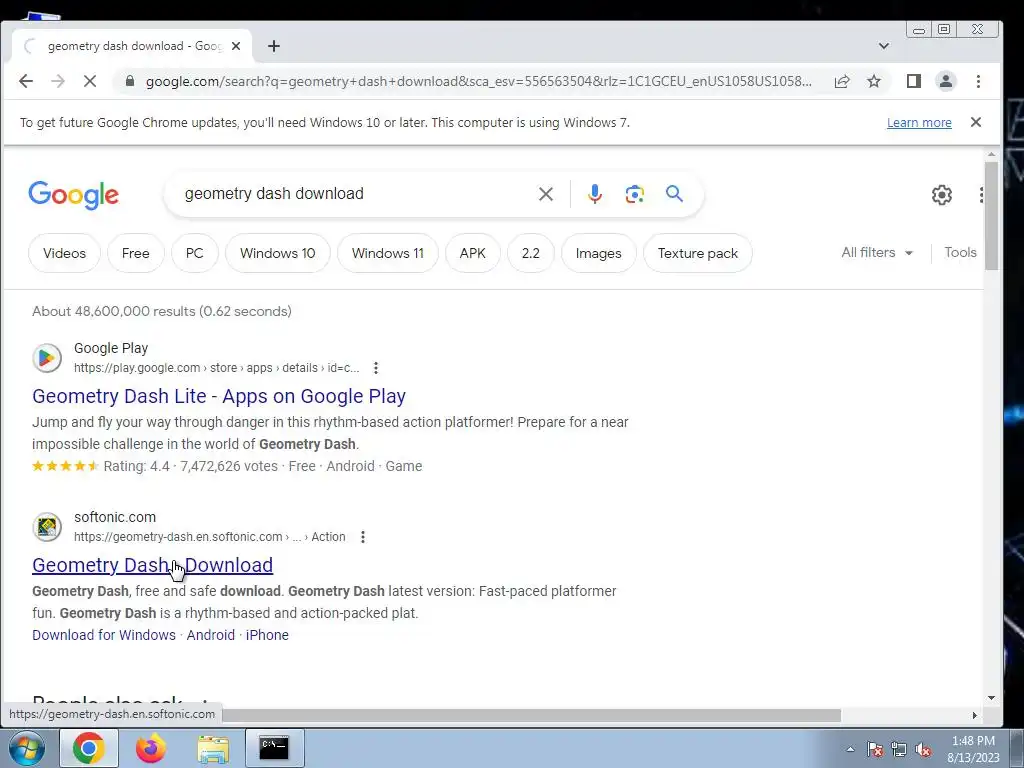Bookmark this page with the star icon
Screen dimensions: 1024x768
click(x=874, y=81)
